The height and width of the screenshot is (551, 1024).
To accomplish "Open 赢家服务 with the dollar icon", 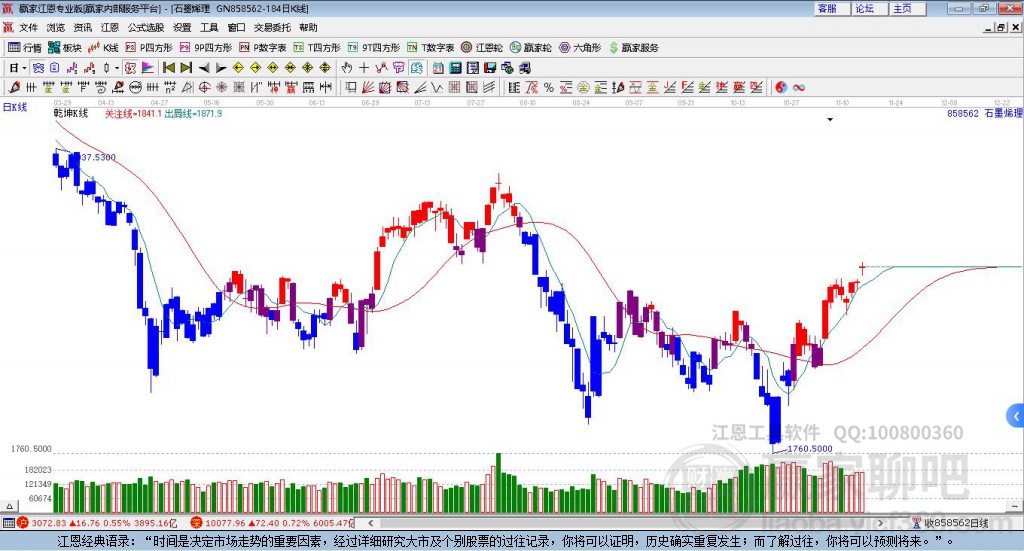I will 634,48.
